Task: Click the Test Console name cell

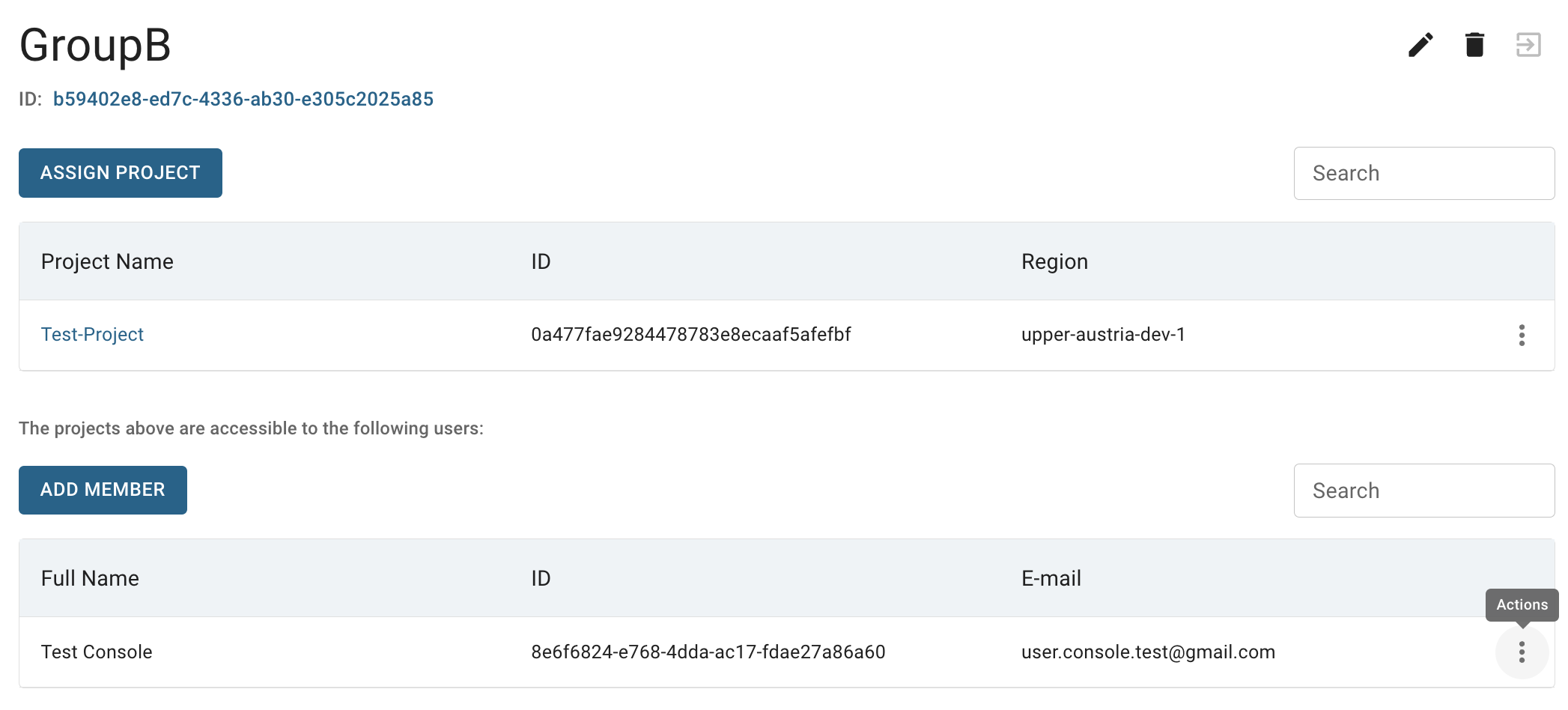Action: 97,652
